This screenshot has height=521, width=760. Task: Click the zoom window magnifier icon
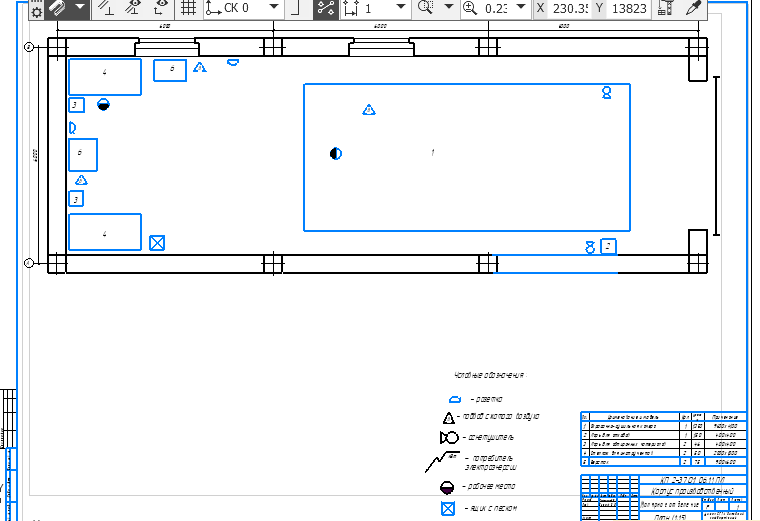tap(427, 8)
